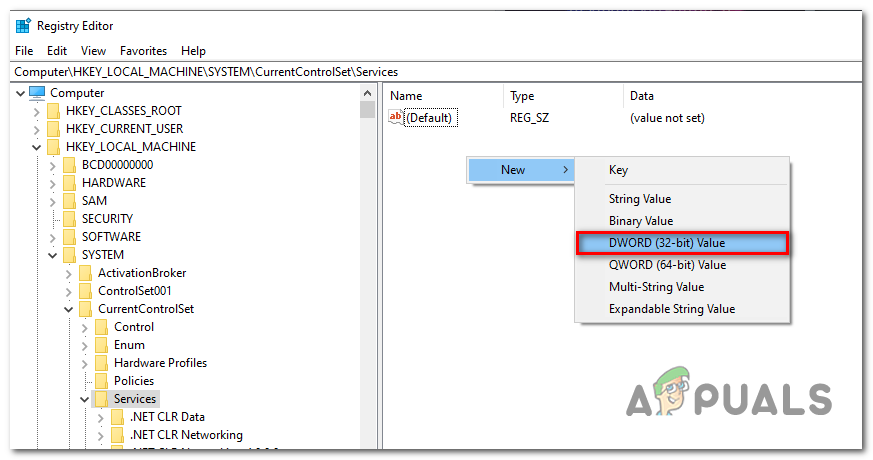Viewport: 873px width, 460px height.
Task: Click the tree pane scroll up arrow
Action: pyautogui.click(x=367, y=92)
